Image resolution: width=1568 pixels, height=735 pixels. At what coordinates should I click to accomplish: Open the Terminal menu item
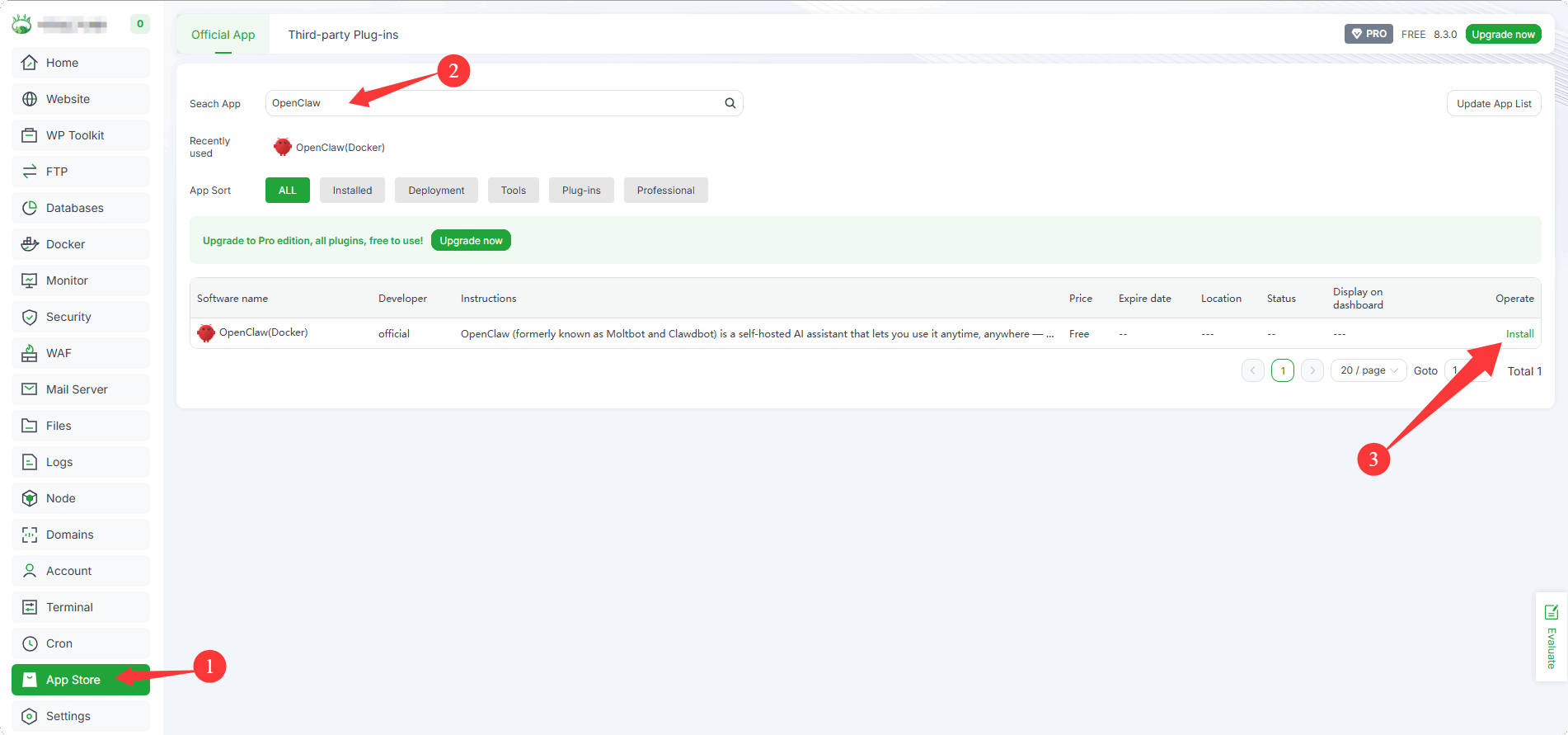pyautogui.click(x=81, y=607)
